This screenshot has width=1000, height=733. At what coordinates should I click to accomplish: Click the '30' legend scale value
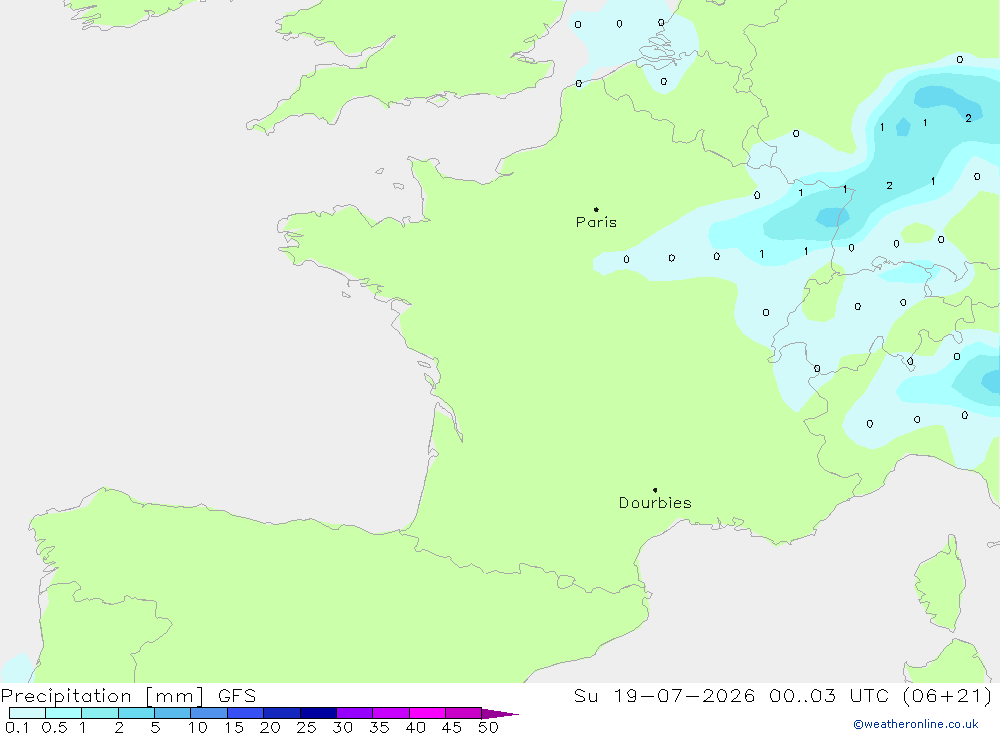(x=343, y=727)
